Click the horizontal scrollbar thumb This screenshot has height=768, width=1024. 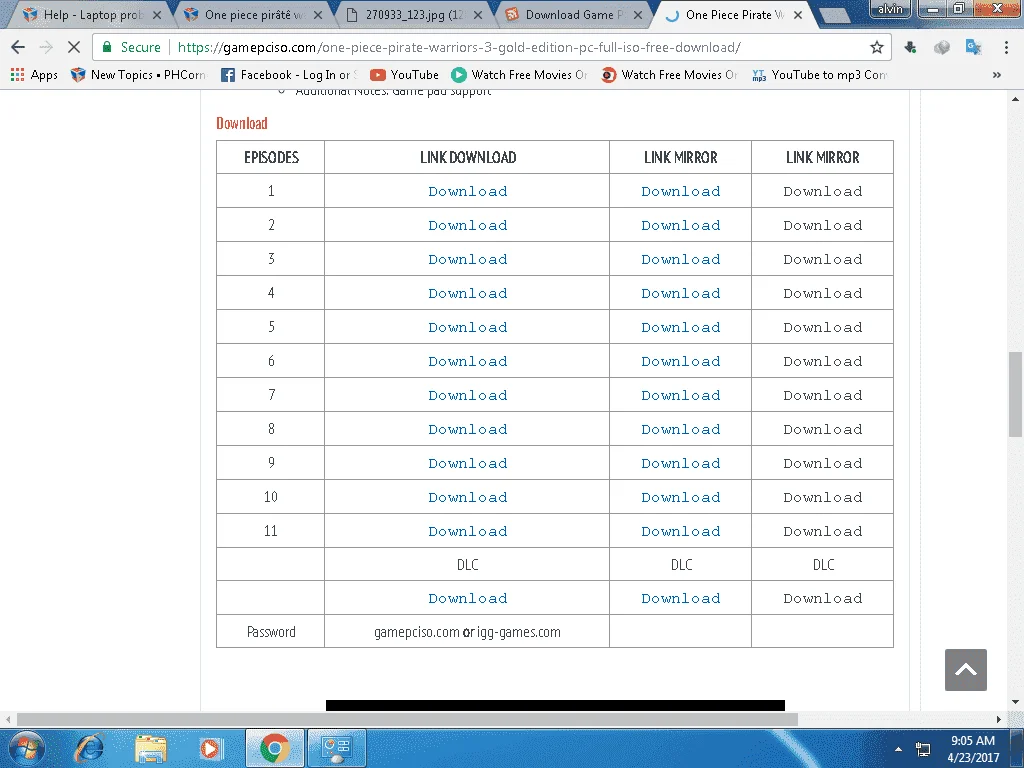[408, 719]
